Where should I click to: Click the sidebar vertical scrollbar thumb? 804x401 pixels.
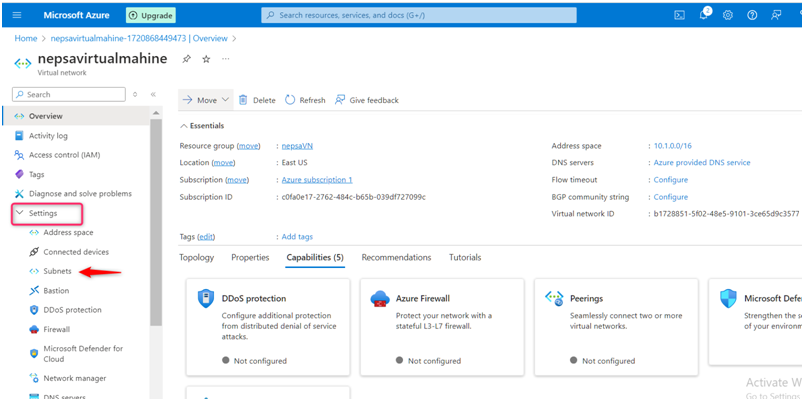tap(156, 223)
